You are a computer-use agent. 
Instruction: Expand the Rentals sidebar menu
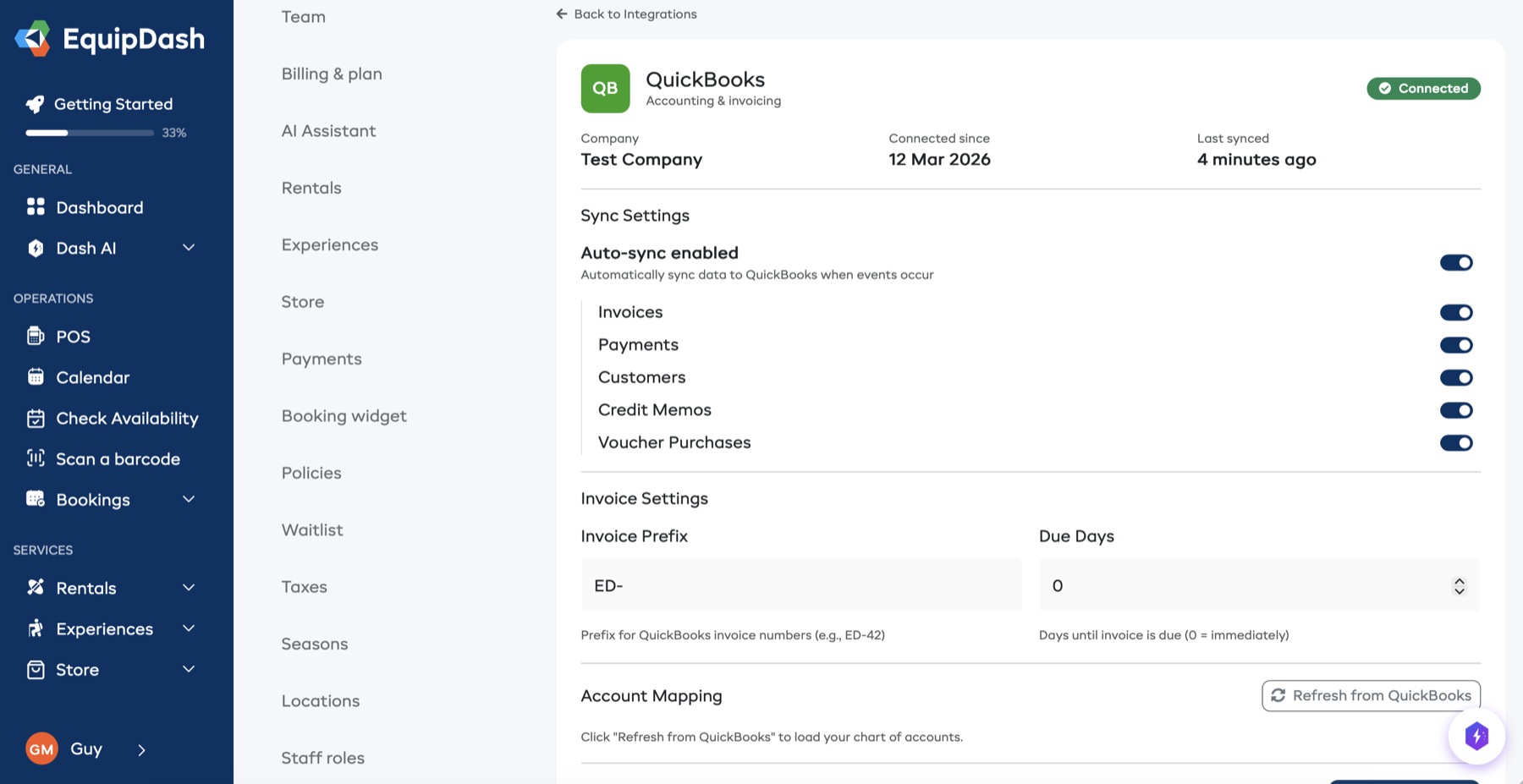tap(188, 587)
